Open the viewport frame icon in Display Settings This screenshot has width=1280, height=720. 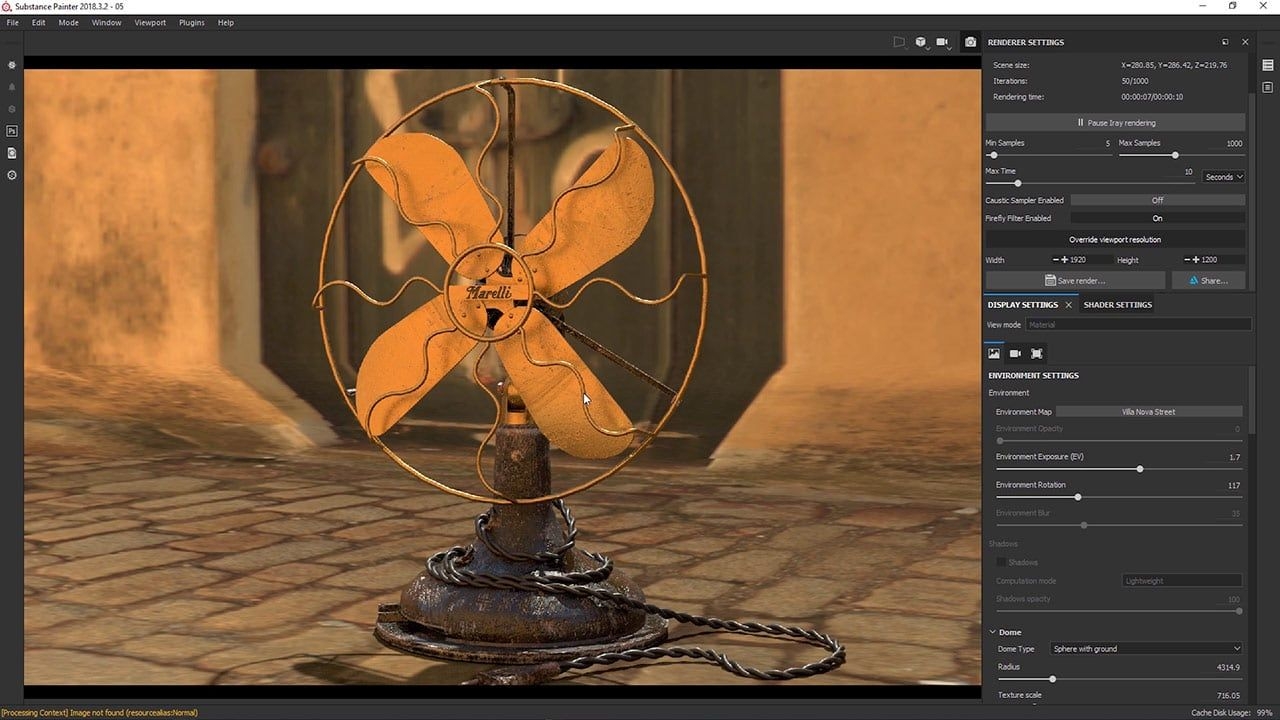(1037, 353)
